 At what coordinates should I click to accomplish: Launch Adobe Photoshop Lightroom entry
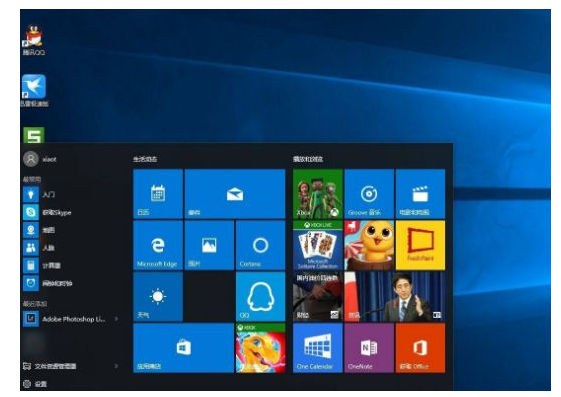(x=66, y=319)
